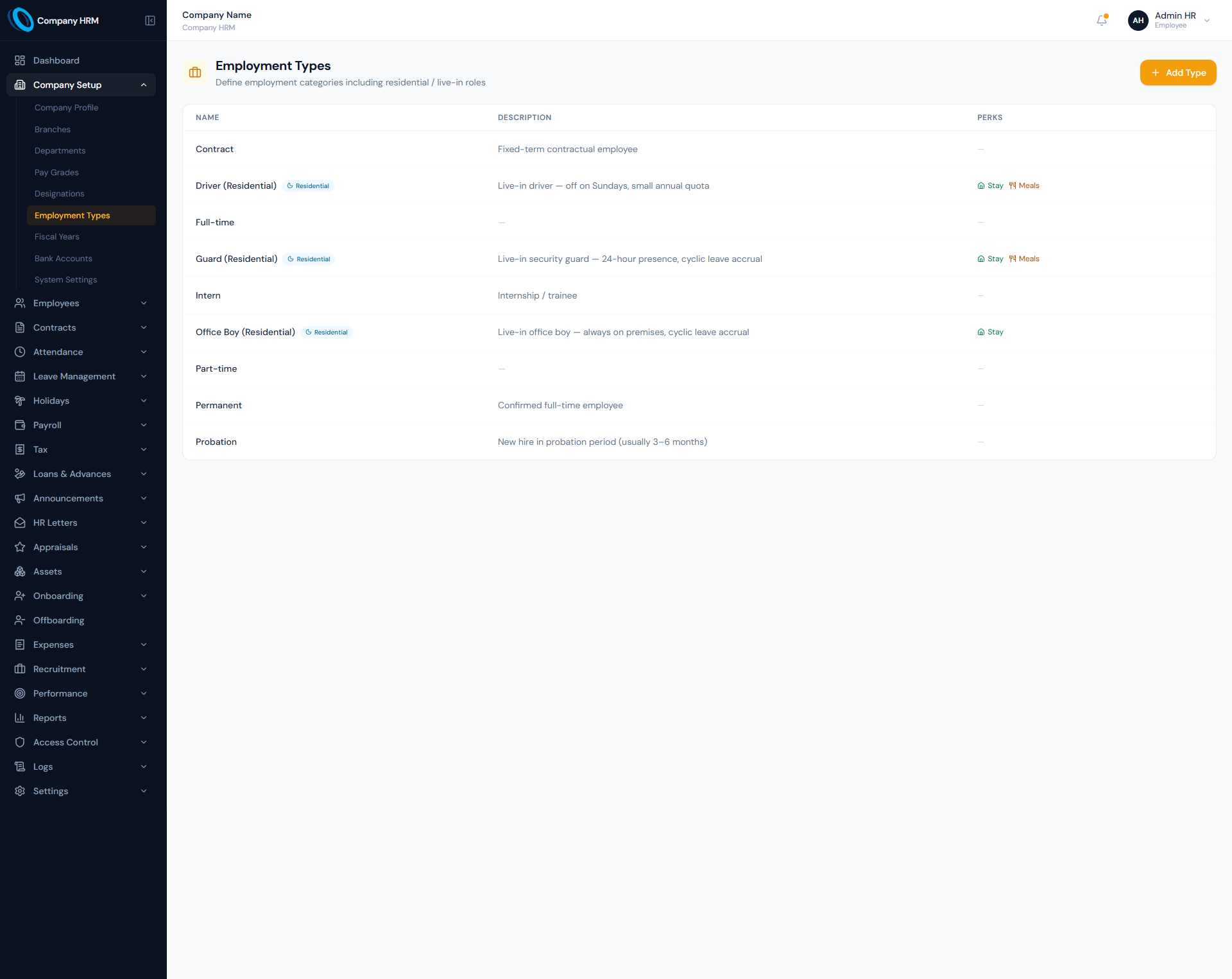Click the Employment Types briefcase header icon
The height and width of the screenshot is (979, 1232).
click(195, 73)
